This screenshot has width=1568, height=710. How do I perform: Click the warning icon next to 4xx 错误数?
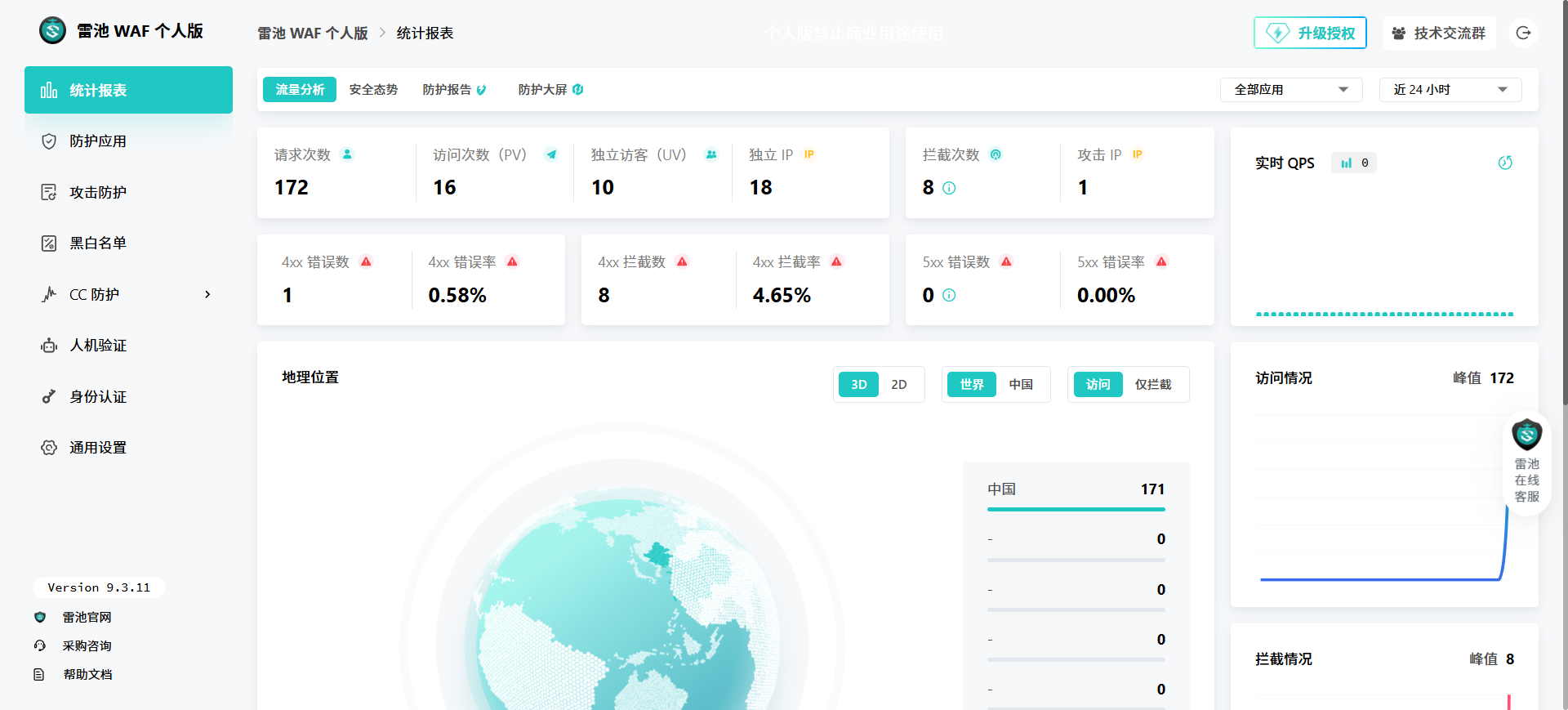tap(366, 261)
